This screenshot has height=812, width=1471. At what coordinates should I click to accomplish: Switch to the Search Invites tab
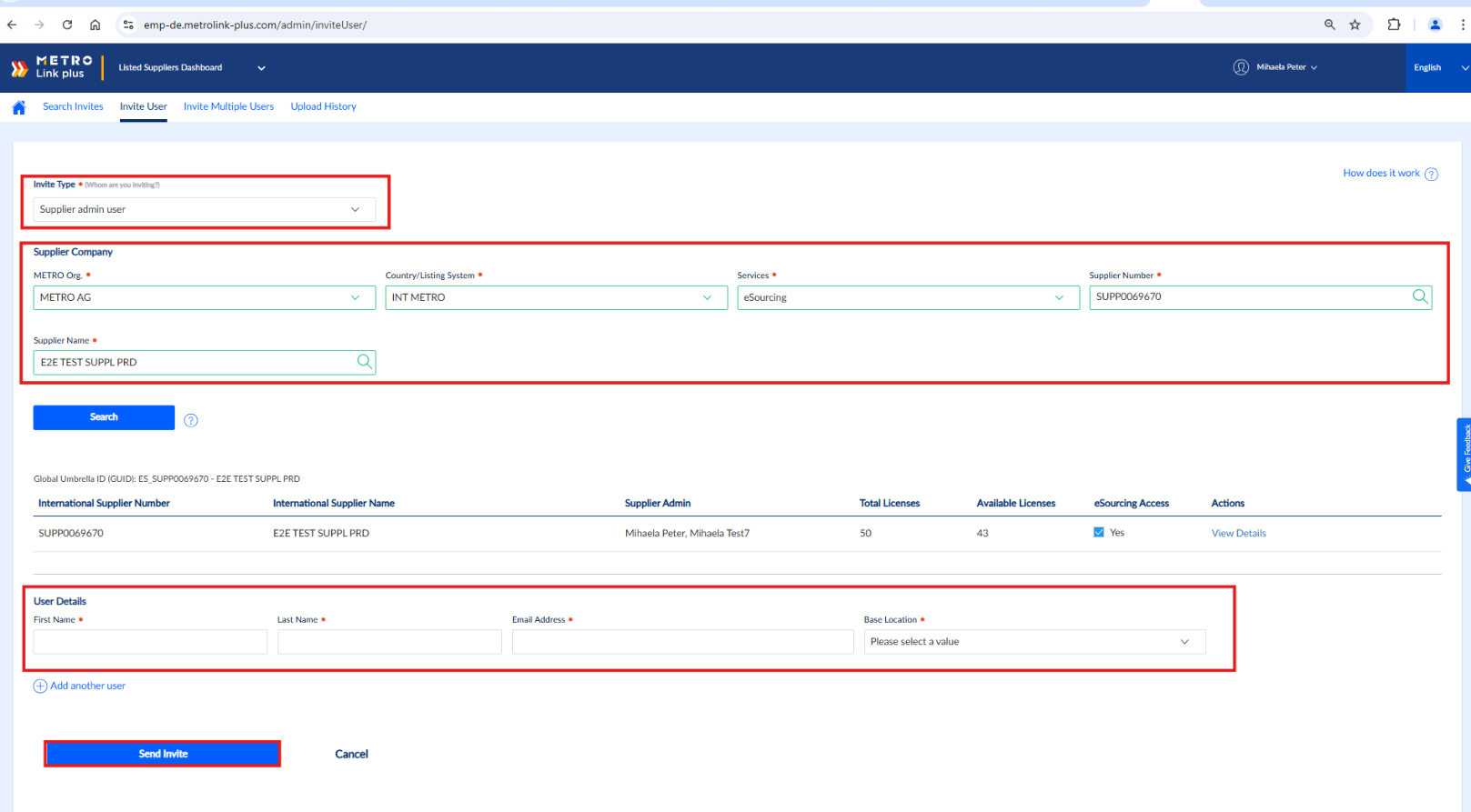pos(73,106)
